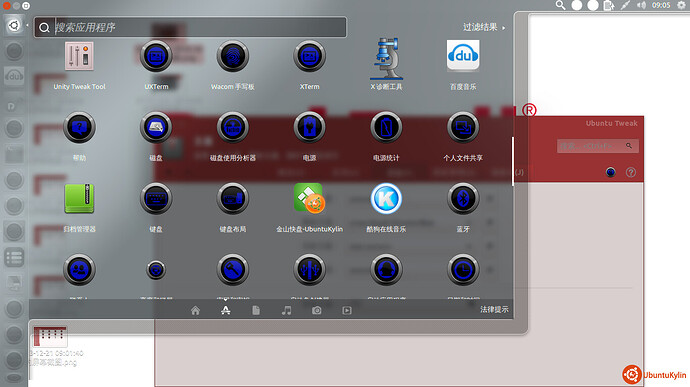Viewport: 690px width, 387px height.
Task: Open the USB symbol app in bottom row
Action: [x=309, y=270]
